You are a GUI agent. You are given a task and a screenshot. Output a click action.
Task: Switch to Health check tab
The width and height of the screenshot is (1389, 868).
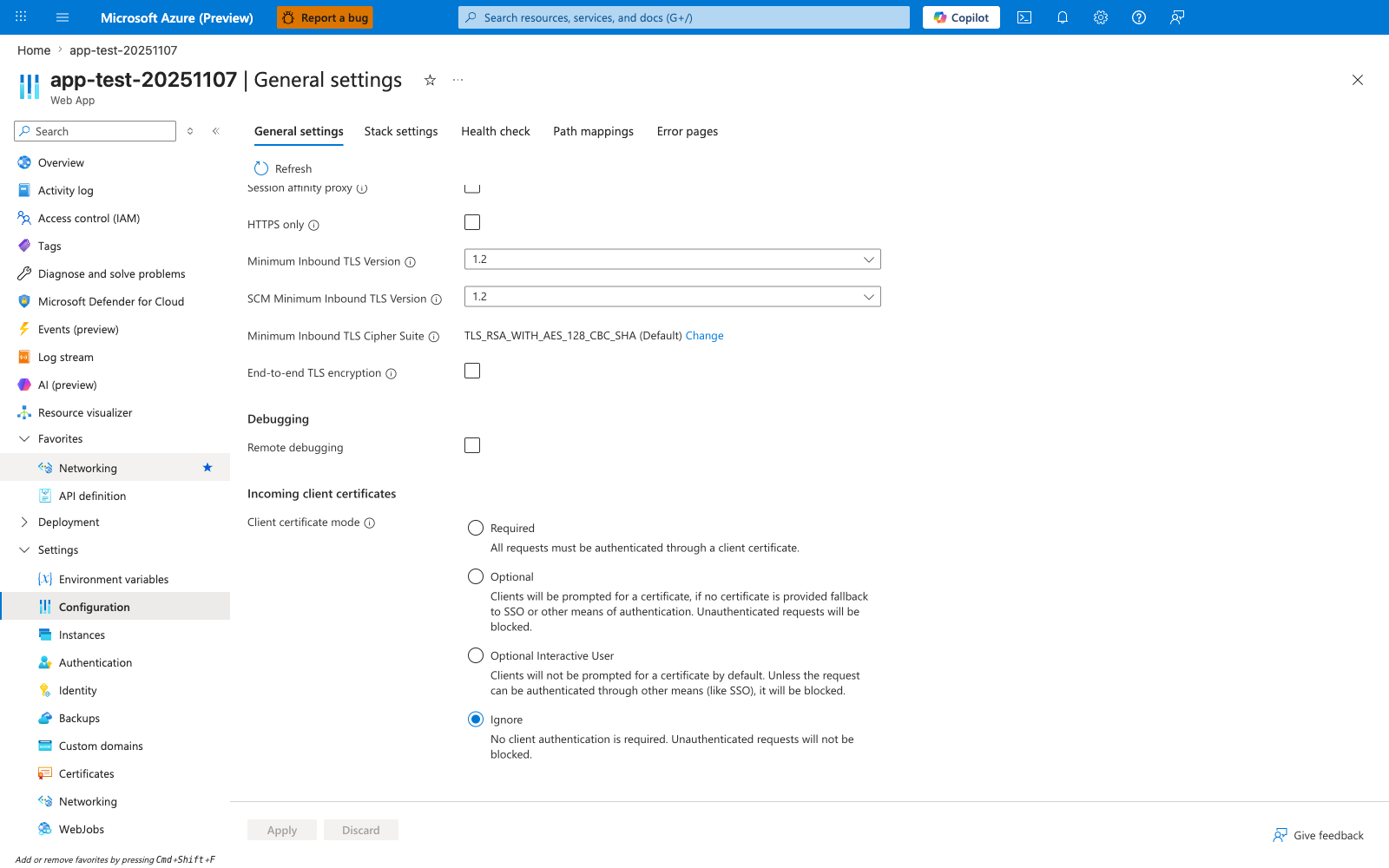coord(496,131)
